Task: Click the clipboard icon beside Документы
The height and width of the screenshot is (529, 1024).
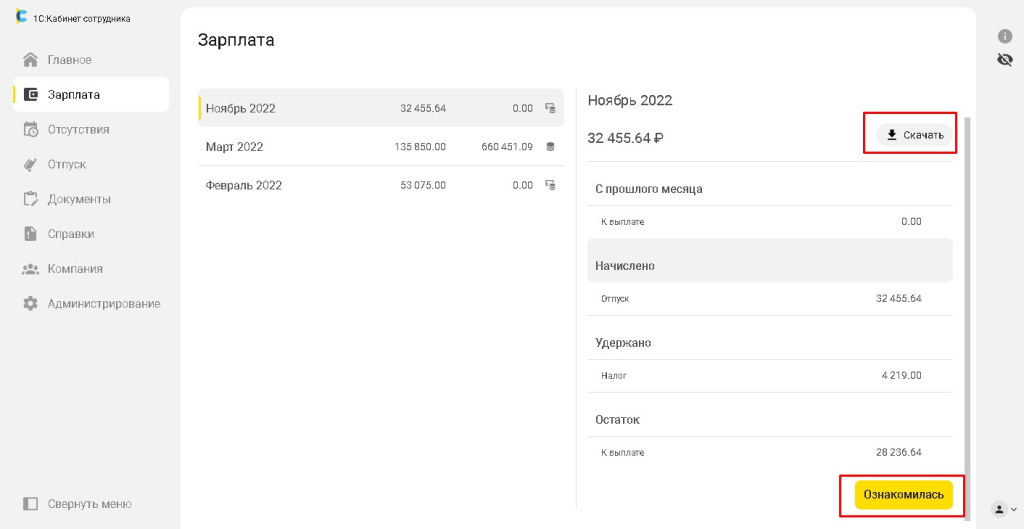Action: pyautogui.click(x=31, y=199)
